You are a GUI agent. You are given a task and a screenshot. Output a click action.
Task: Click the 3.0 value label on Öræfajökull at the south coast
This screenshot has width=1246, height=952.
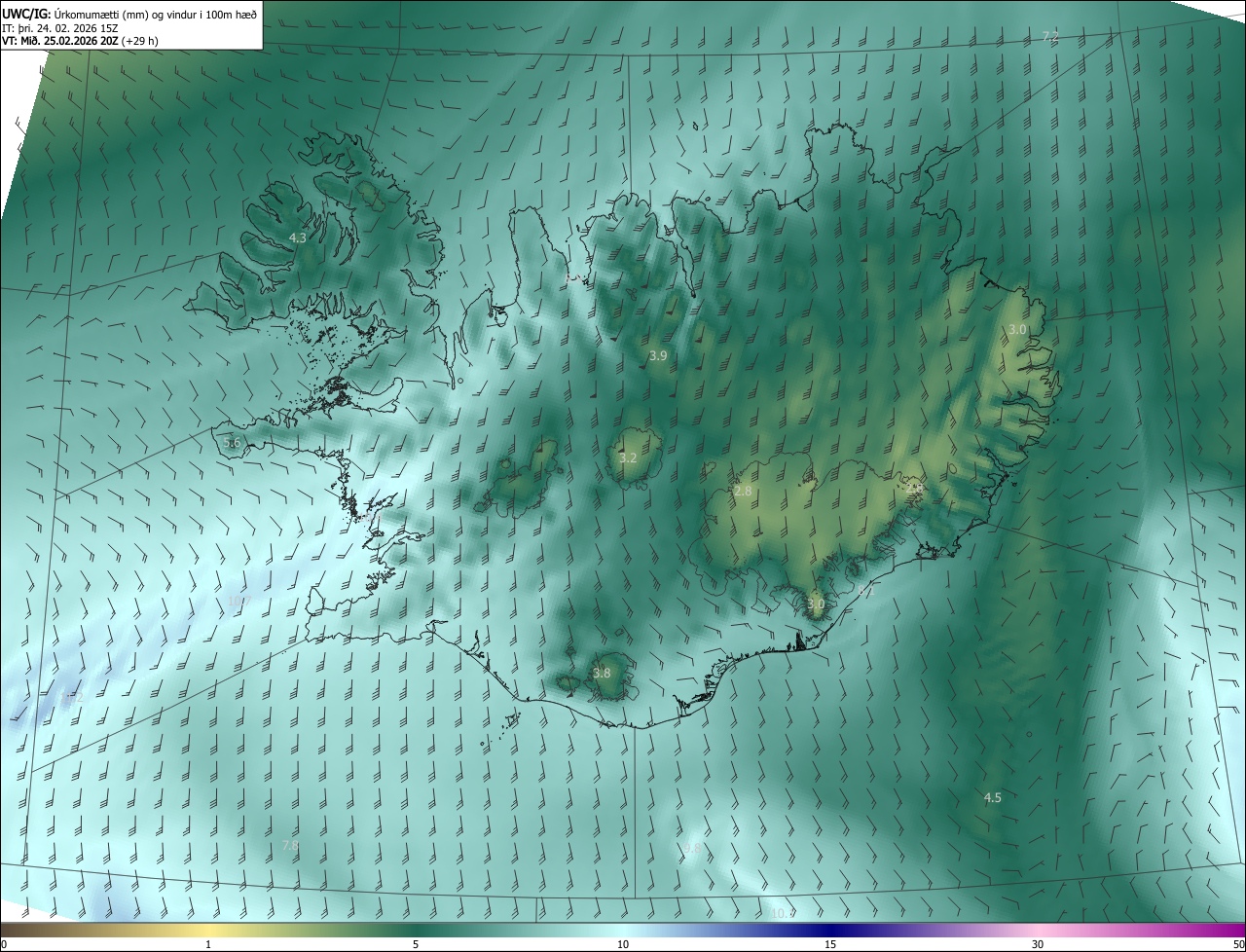tap(816, 604)
